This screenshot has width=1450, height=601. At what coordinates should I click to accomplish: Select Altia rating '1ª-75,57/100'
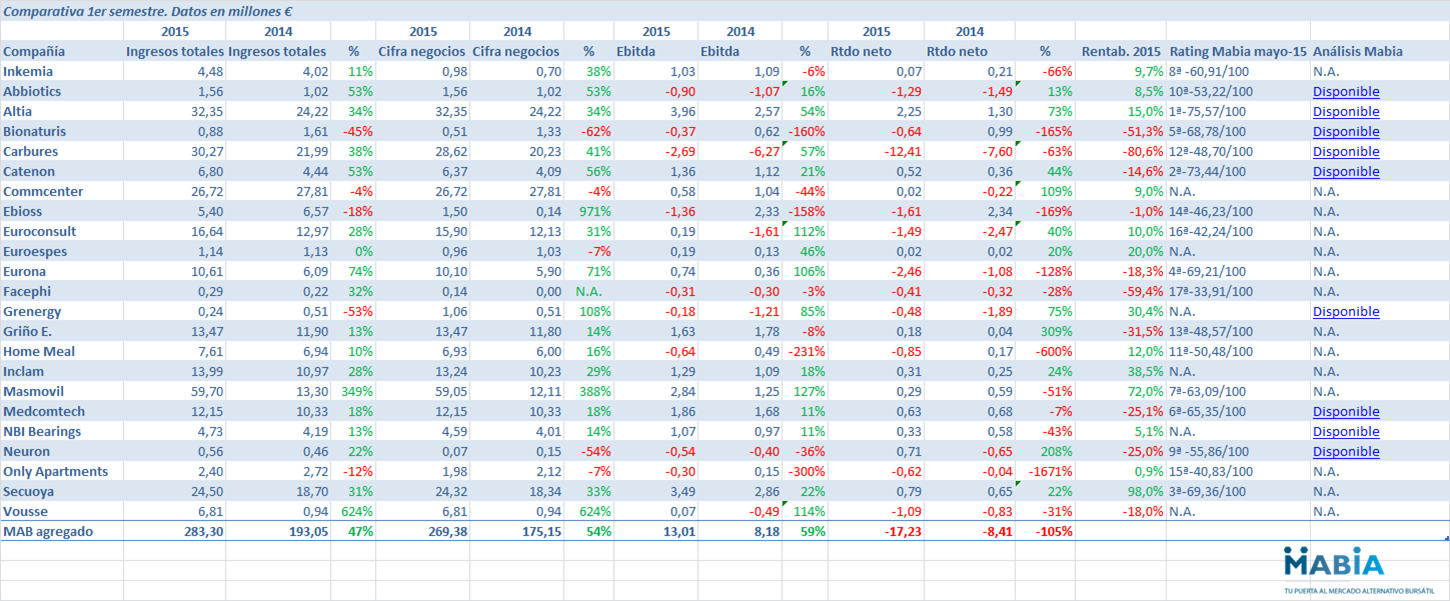click(1208, 111)
